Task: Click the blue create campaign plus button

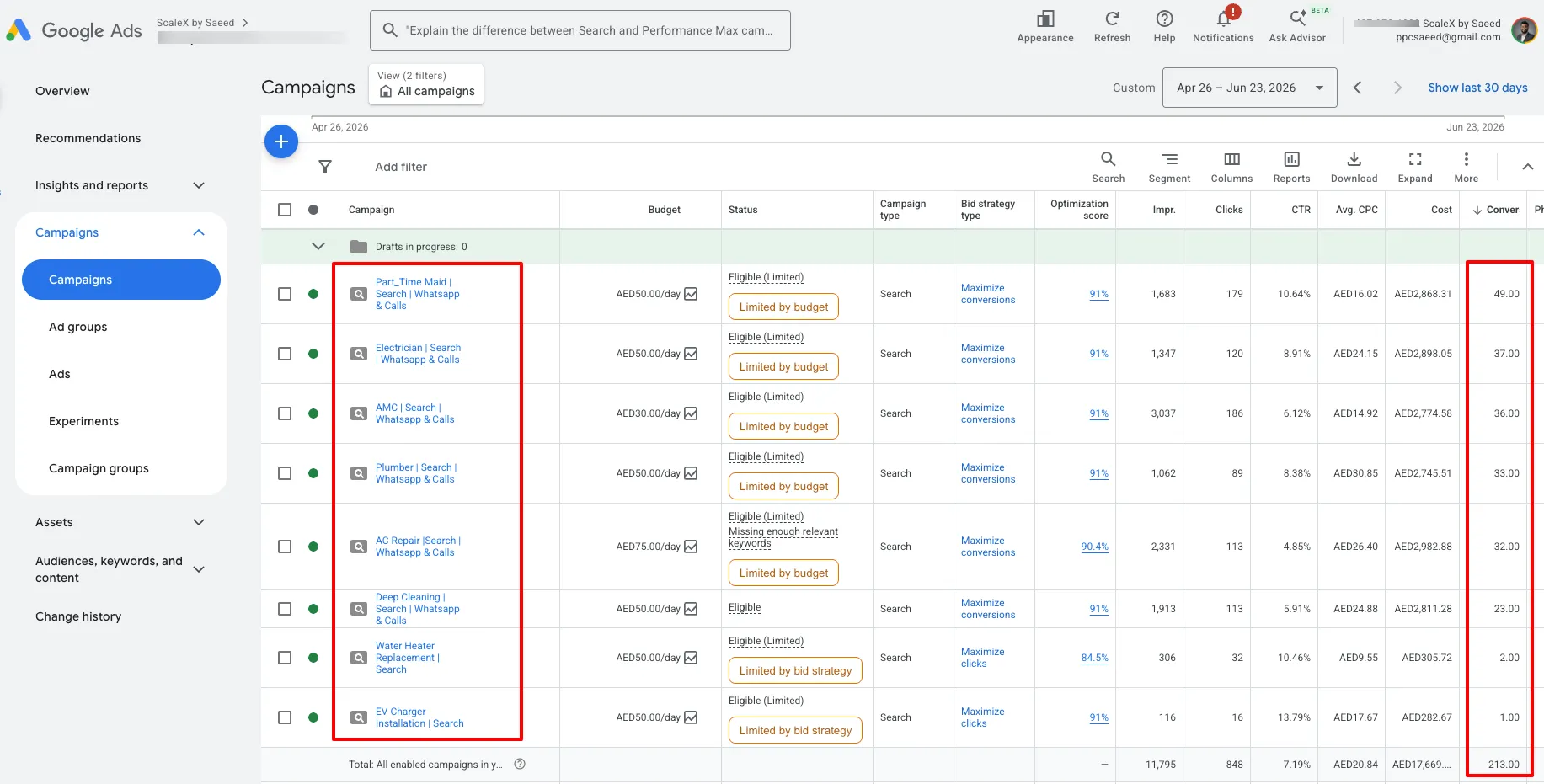Action: click(281, 141)
